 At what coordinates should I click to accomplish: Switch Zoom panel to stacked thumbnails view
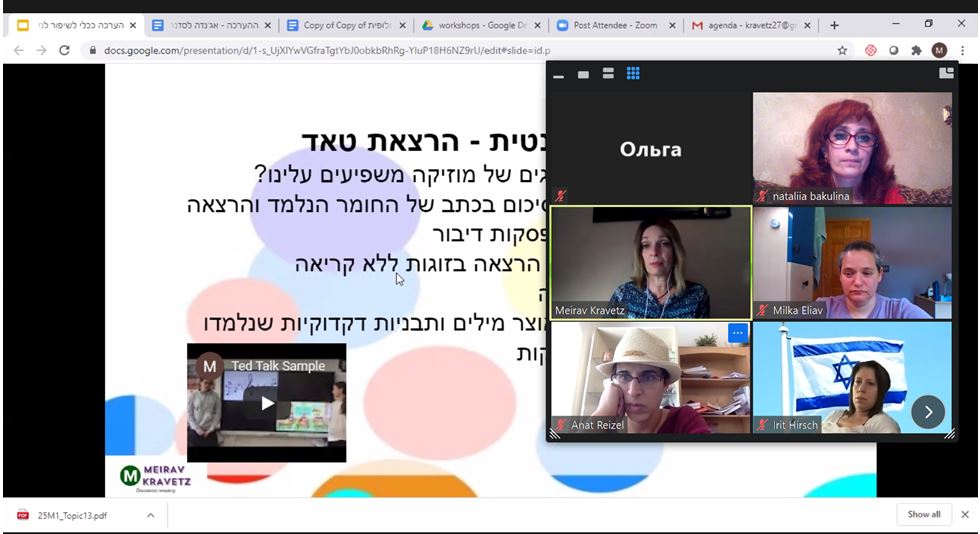pyautogui.click(x=608, y=74)
